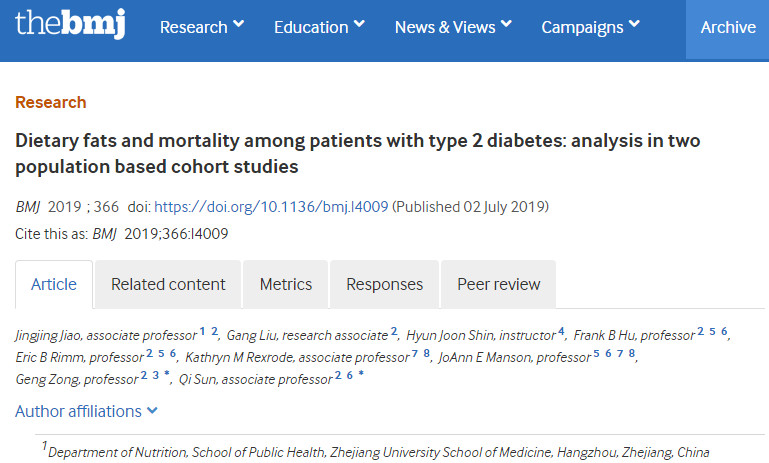Switch to the Peer review tab
Image resolution: width=769 pixels, height=463 pixels.
pos(499,284)
